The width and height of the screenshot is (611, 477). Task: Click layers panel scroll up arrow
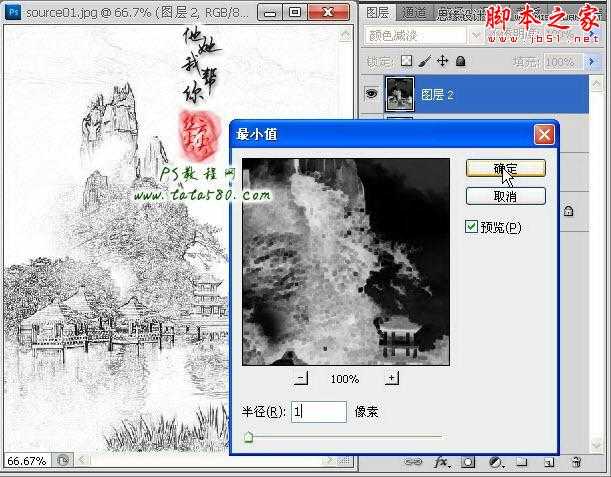tap(596, 83)
